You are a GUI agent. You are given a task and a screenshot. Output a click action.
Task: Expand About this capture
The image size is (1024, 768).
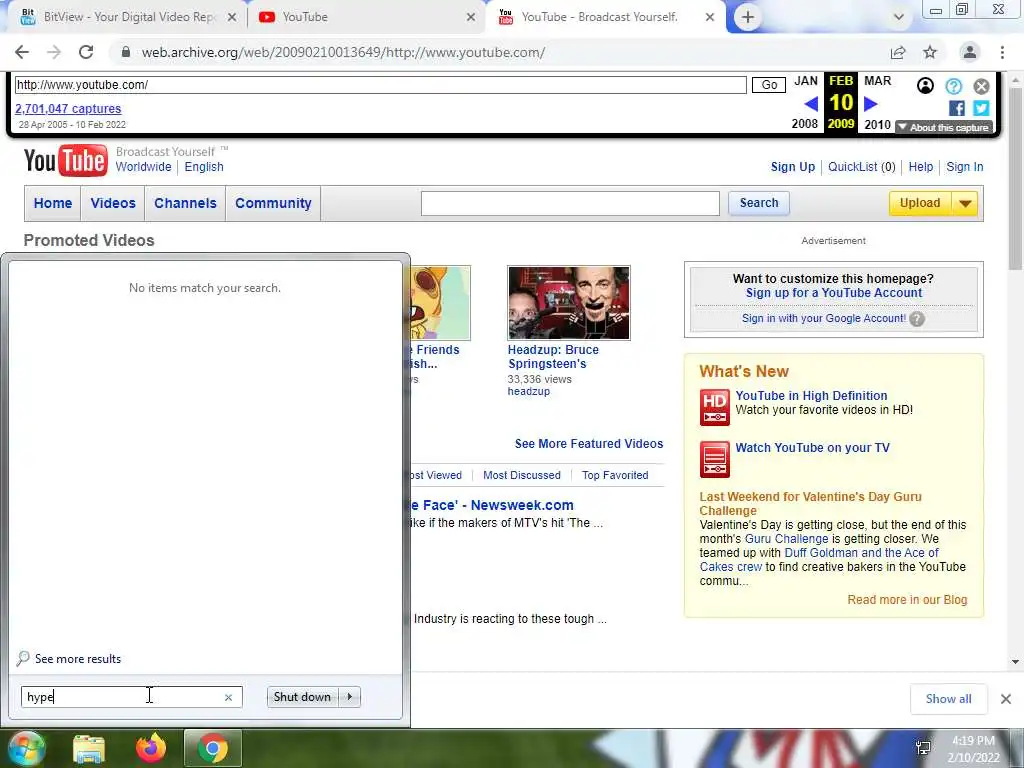coord(944,127)
